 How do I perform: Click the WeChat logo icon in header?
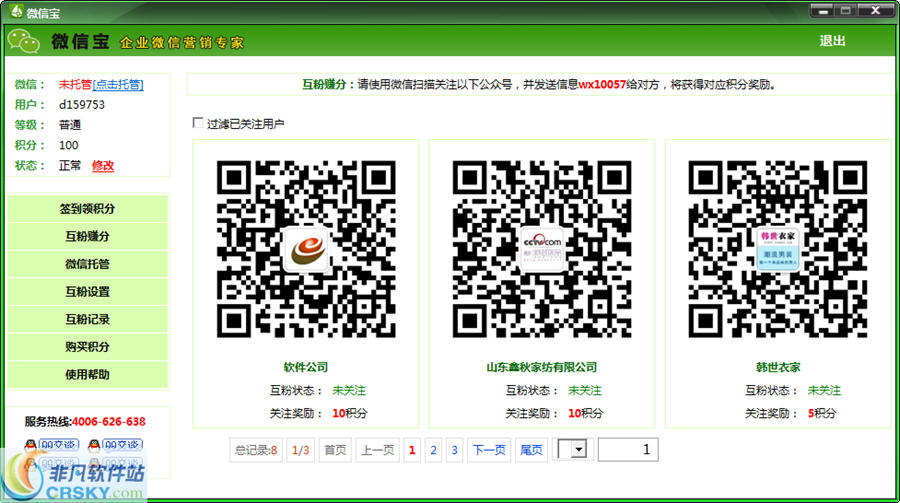coord(23,41)
